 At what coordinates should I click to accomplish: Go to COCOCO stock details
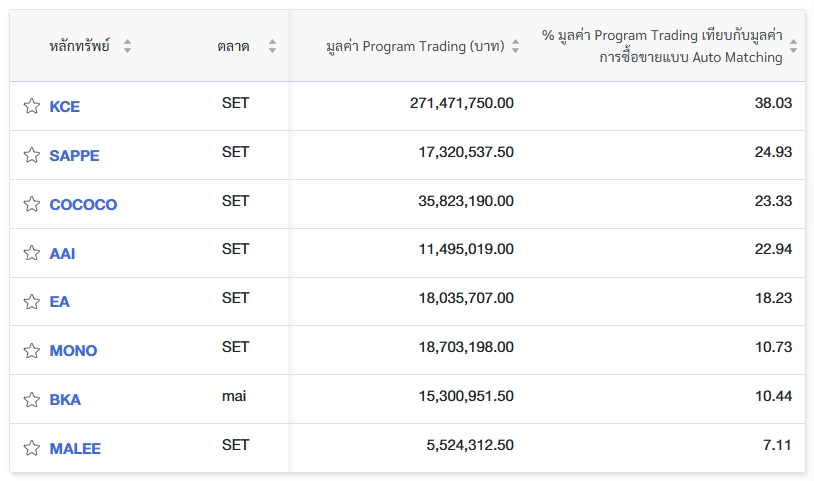click(x=83, y=204)
